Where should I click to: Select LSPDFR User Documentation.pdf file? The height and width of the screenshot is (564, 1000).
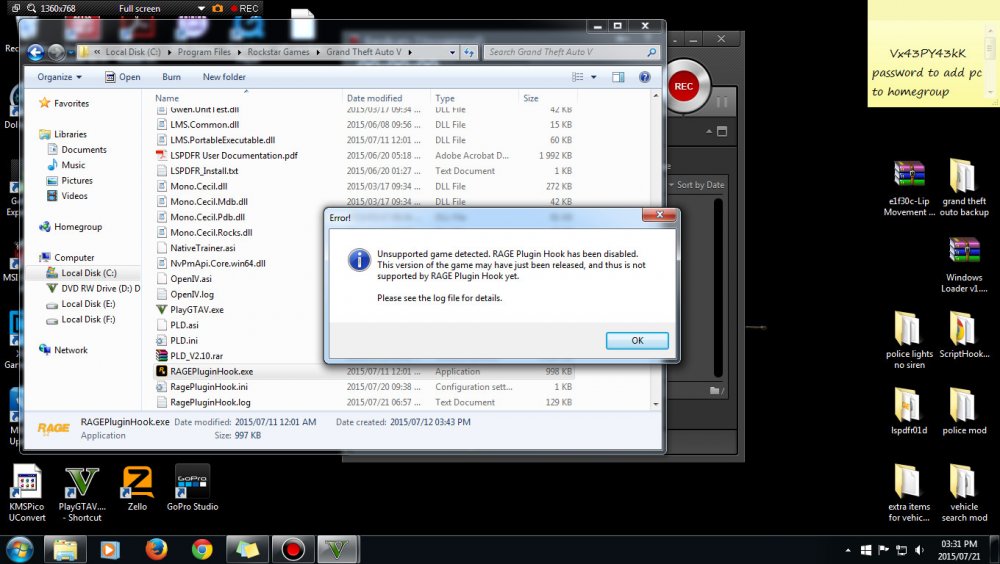pyautogui.click(x=233, y=156)
